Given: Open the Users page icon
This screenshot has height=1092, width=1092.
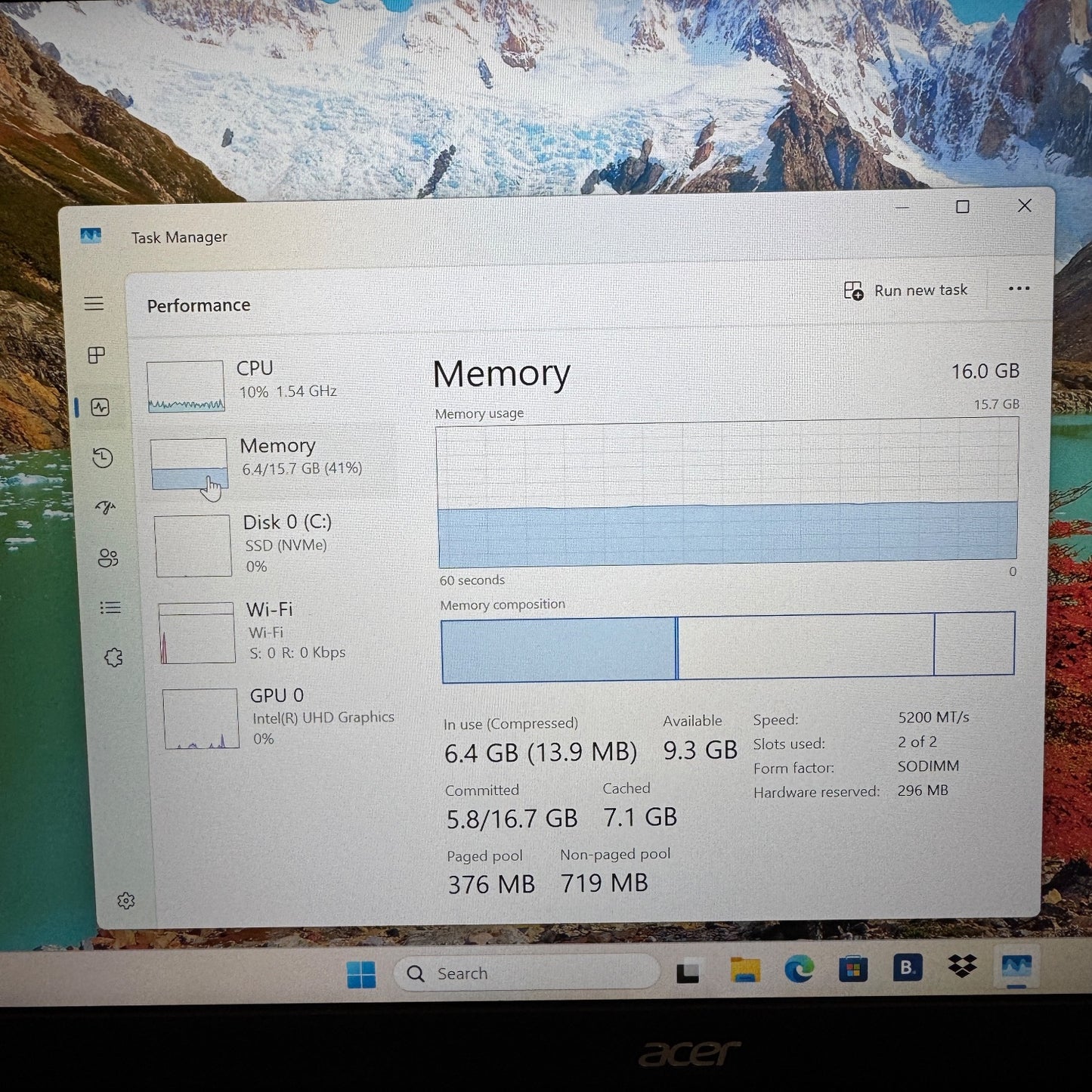Looking at the screenshot, I should [108, 558].
